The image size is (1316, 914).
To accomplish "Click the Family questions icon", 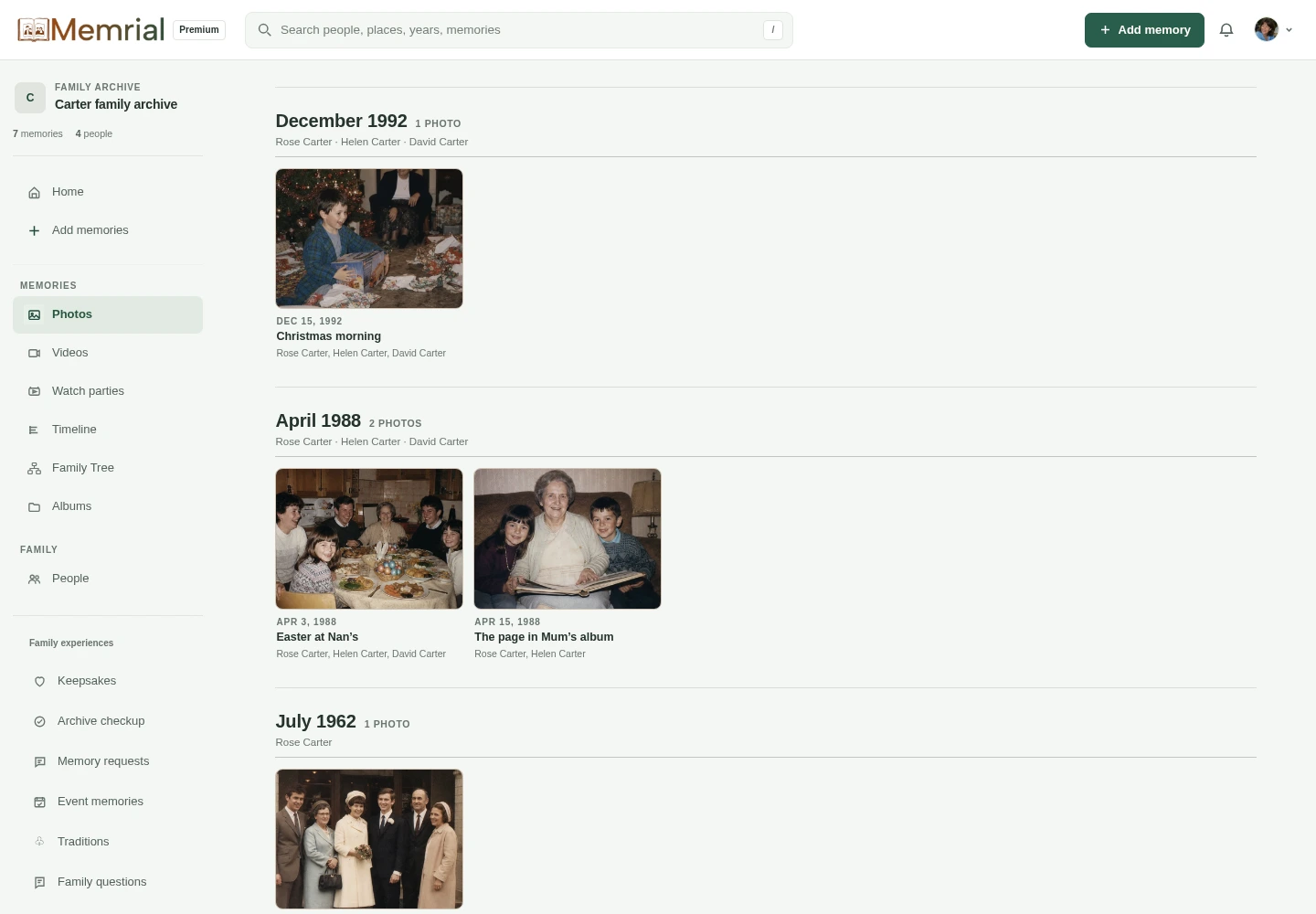I will 39,882.
